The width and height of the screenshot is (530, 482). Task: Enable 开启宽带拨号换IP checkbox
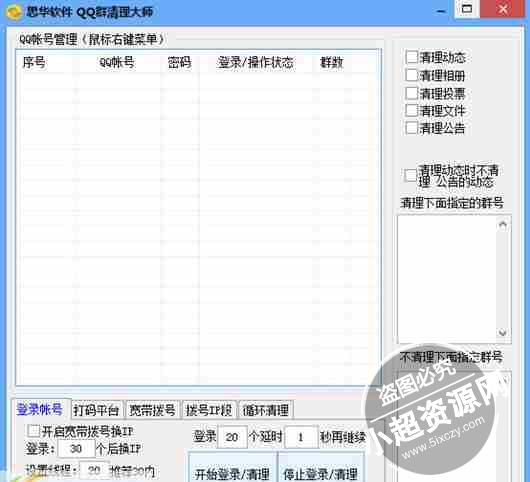pyautogui.click(x=33, y=431)
